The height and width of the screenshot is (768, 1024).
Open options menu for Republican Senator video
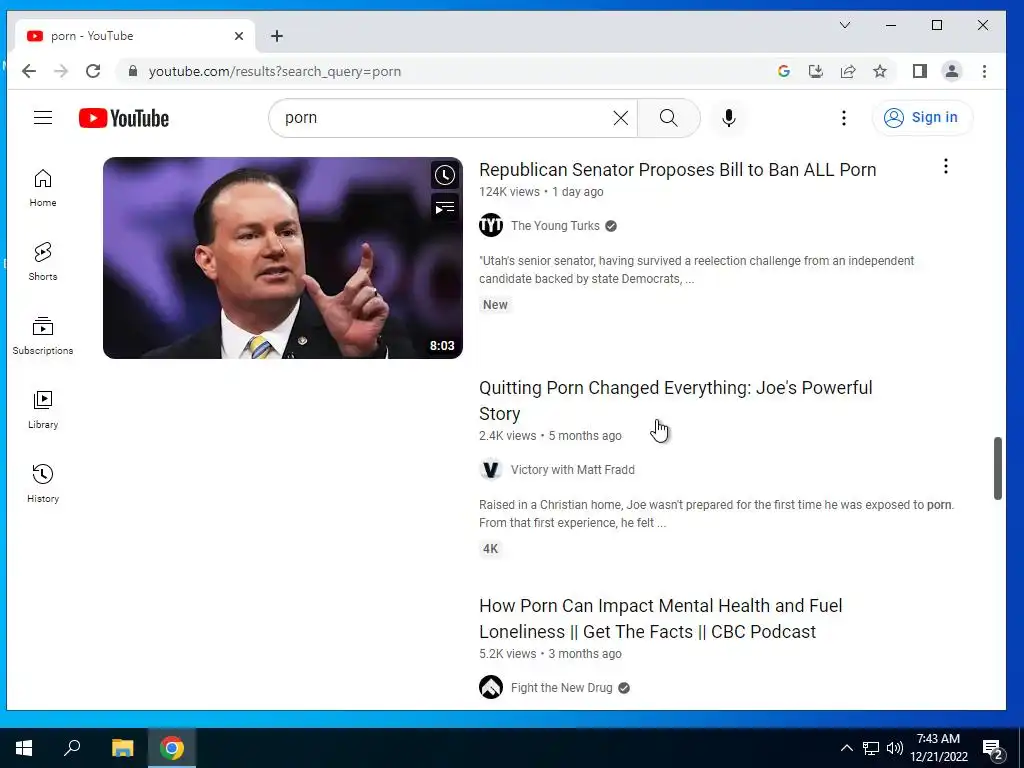click(946, 167)
